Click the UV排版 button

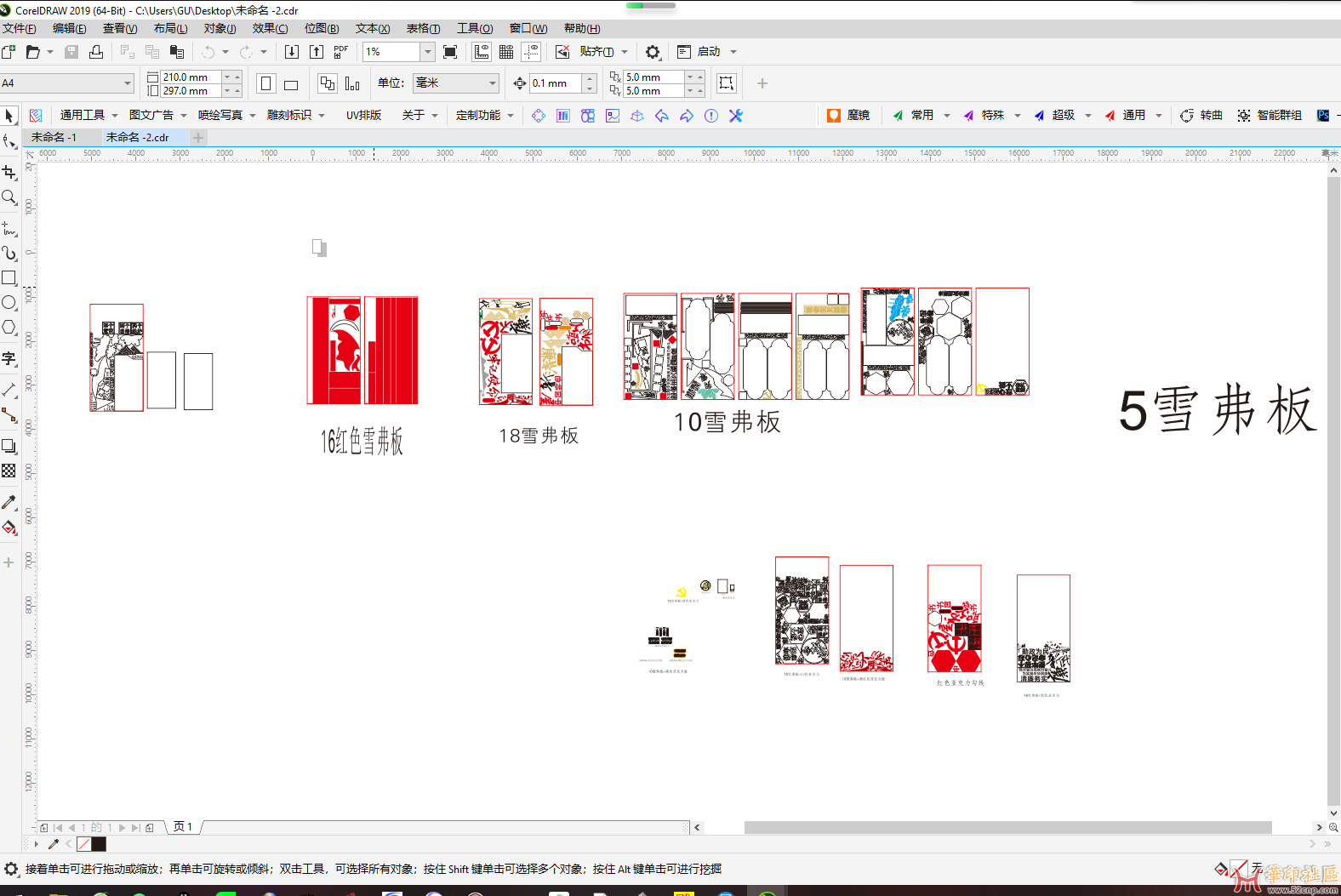363,116
